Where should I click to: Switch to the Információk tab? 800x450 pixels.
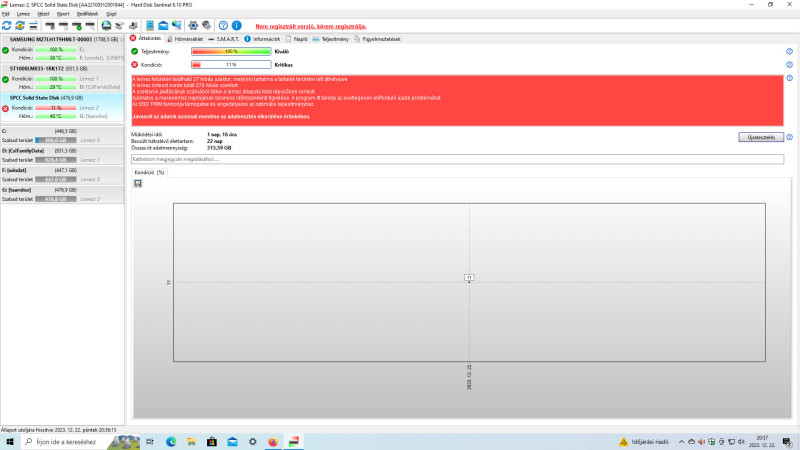pos(262,39)
